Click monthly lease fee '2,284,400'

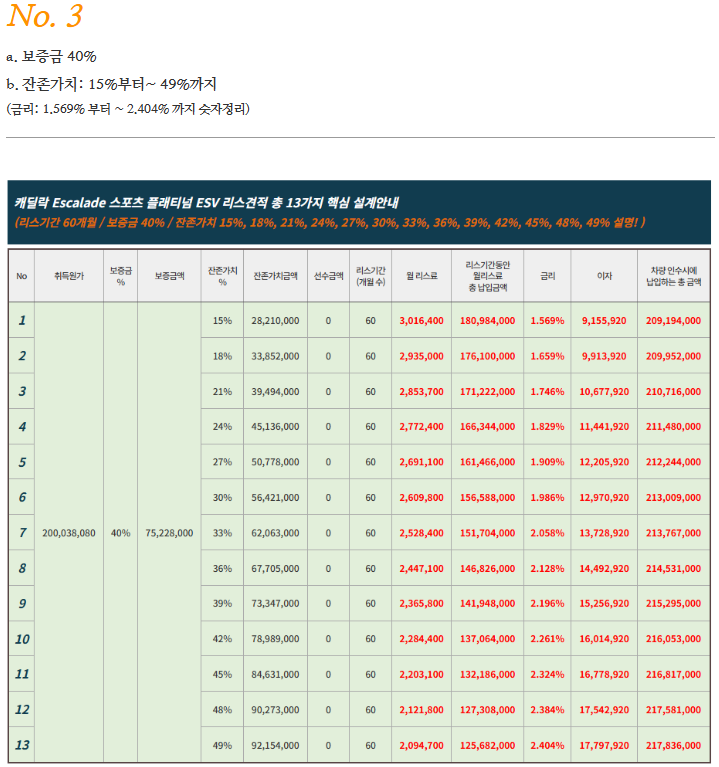tap(422, 639)
